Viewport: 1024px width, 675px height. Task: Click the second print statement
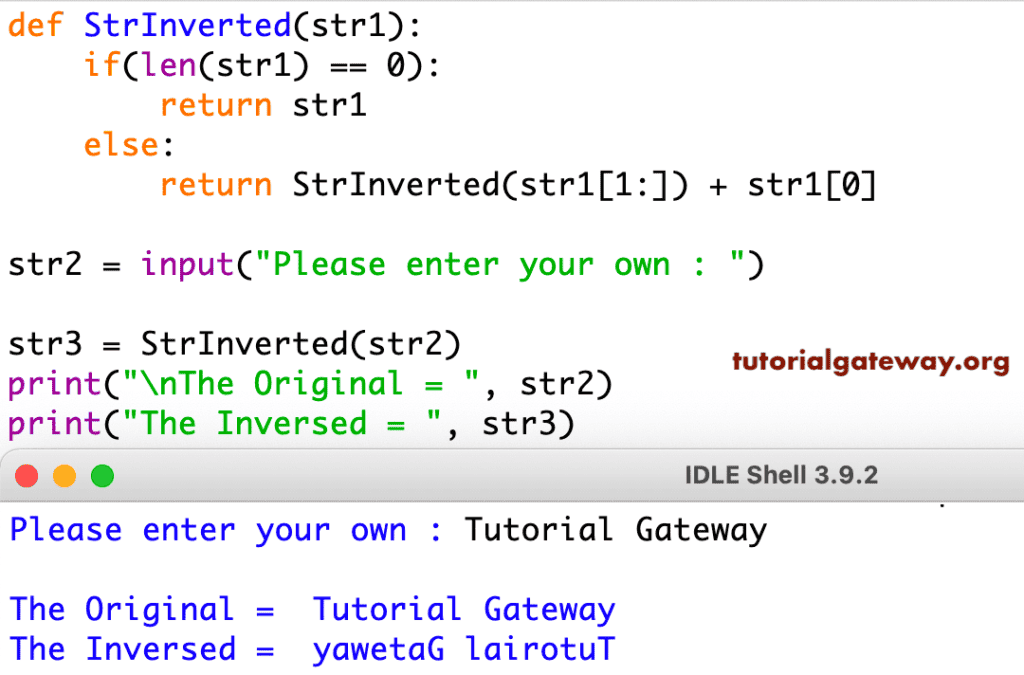click(290, 423)
